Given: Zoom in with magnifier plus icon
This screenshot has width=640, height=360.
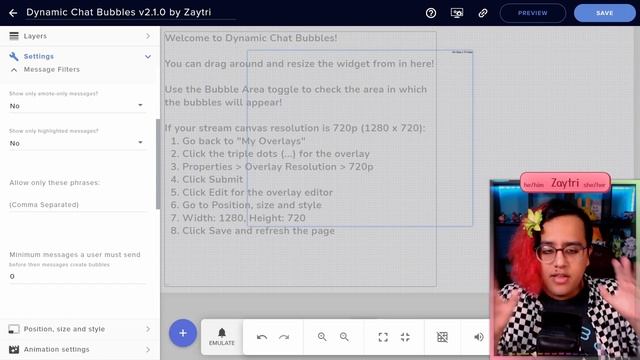Looking at the screenshot, I should click(x=322, y=337).
